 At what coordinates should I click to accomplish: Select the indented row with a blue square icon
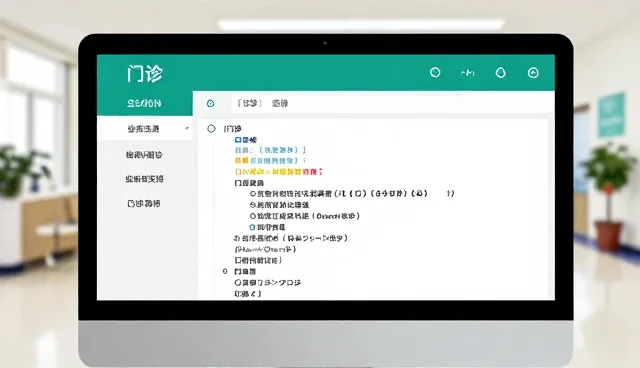point(267,227)
